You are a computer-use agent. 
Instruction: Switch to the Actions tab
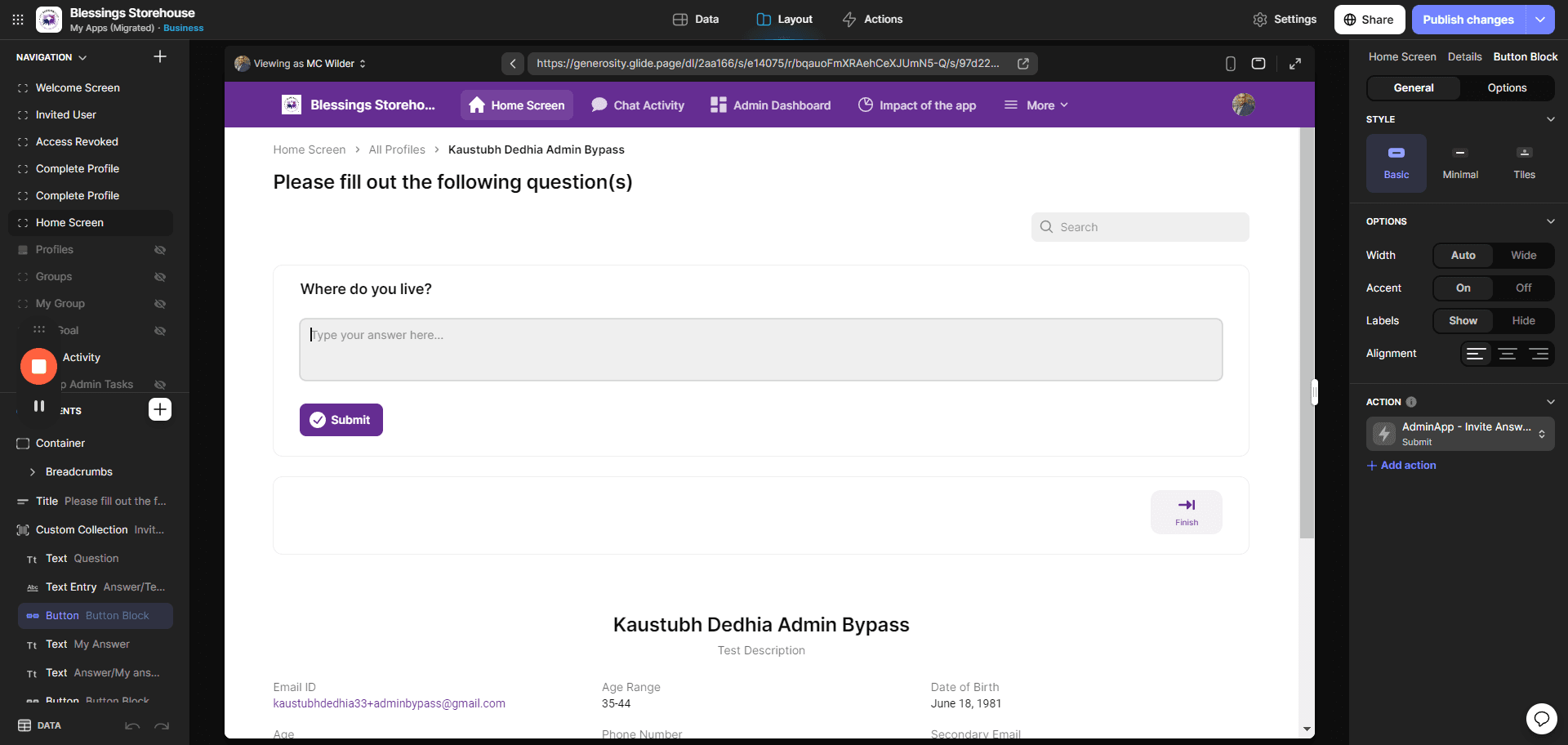(872, 20)
